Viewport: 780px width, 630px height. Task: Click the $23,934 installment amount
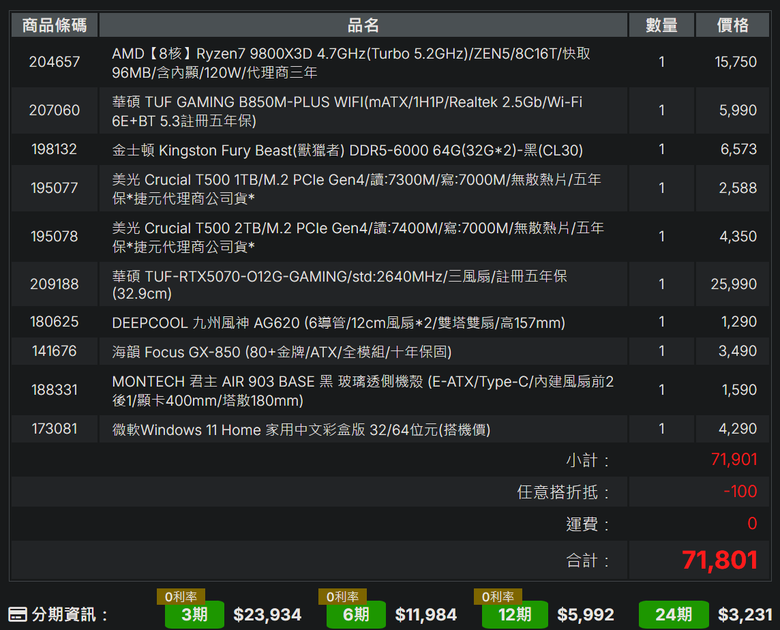[267, 615]
